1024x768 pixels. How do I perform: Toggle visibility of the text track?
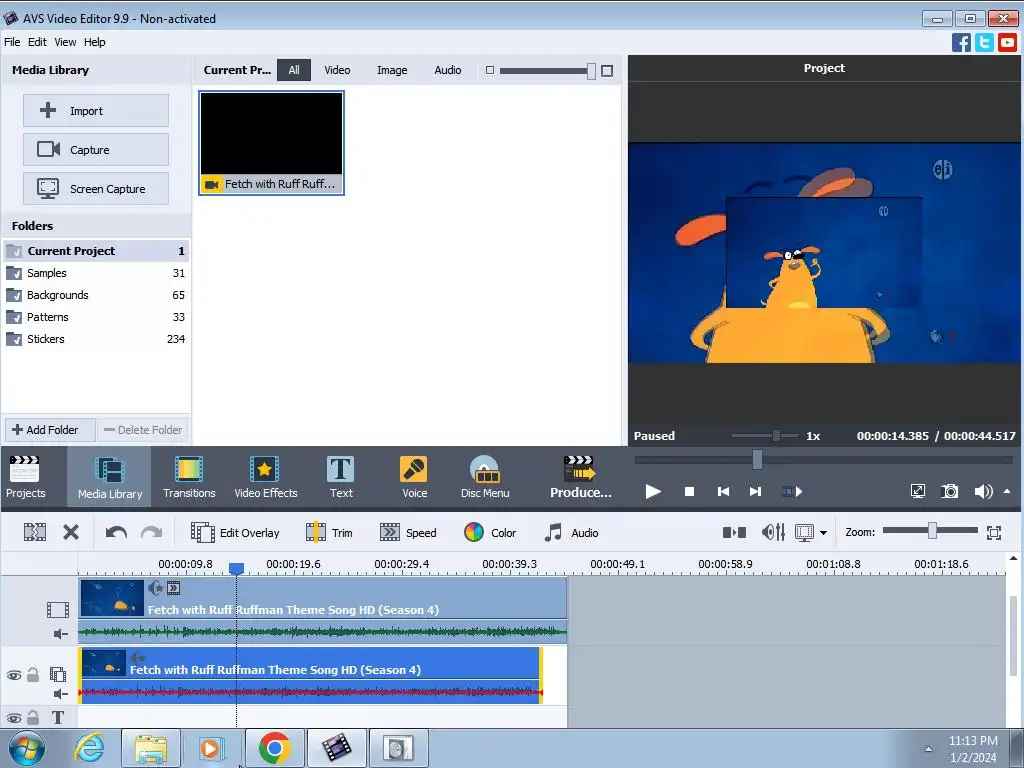(13, 718)
